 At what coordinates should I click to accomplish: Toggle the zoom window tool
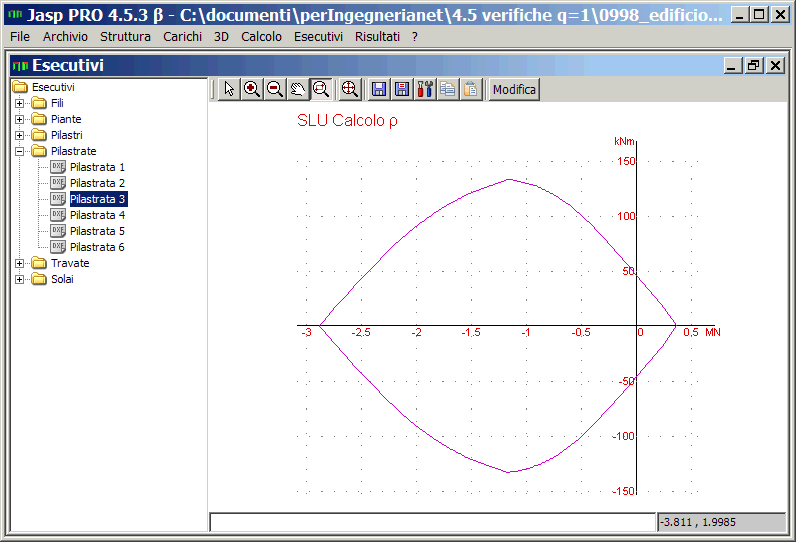321,89
